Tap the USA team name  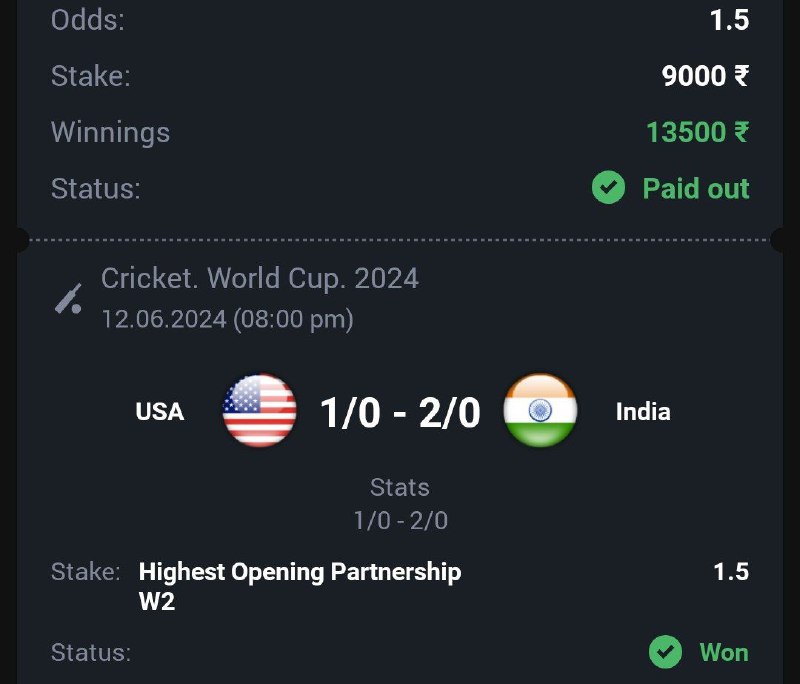[160, 412]
